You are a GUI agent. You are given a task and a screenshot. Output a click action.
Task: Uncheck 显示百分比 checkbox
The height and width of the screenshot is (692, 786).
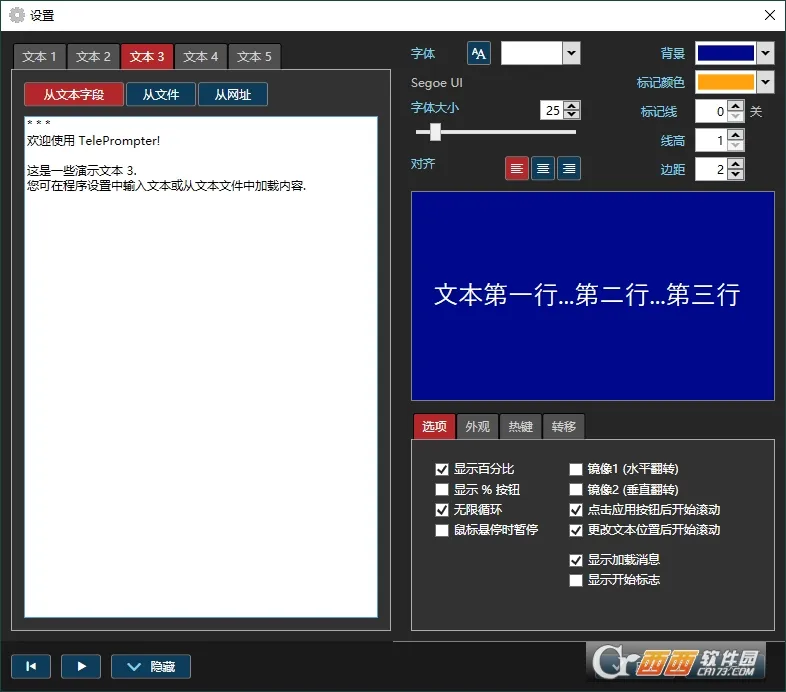[442, 469]
